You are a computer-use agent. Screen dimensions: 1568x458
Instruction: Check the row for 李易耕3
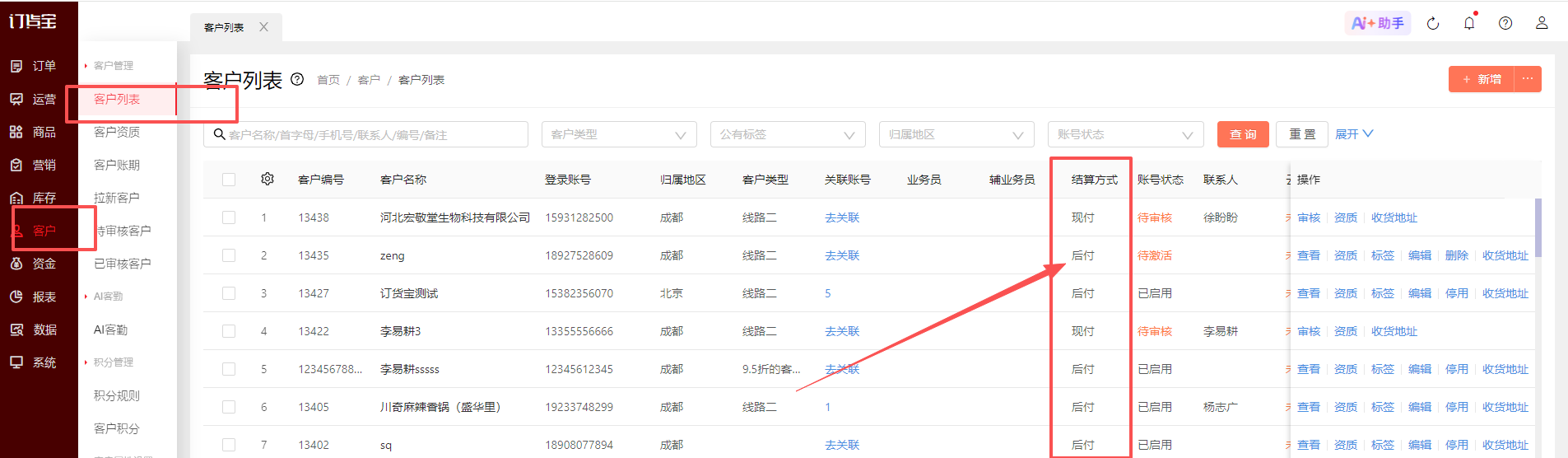pos(229,331)
